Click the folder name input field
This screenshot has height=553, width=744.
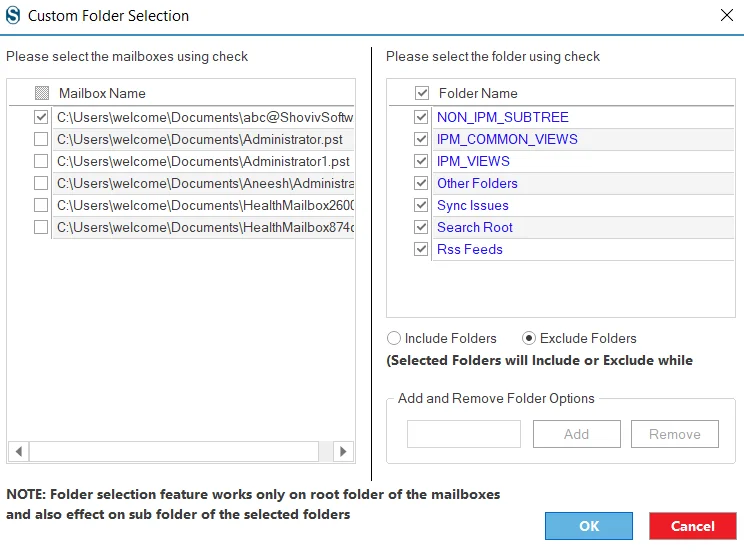pos(464,434)
